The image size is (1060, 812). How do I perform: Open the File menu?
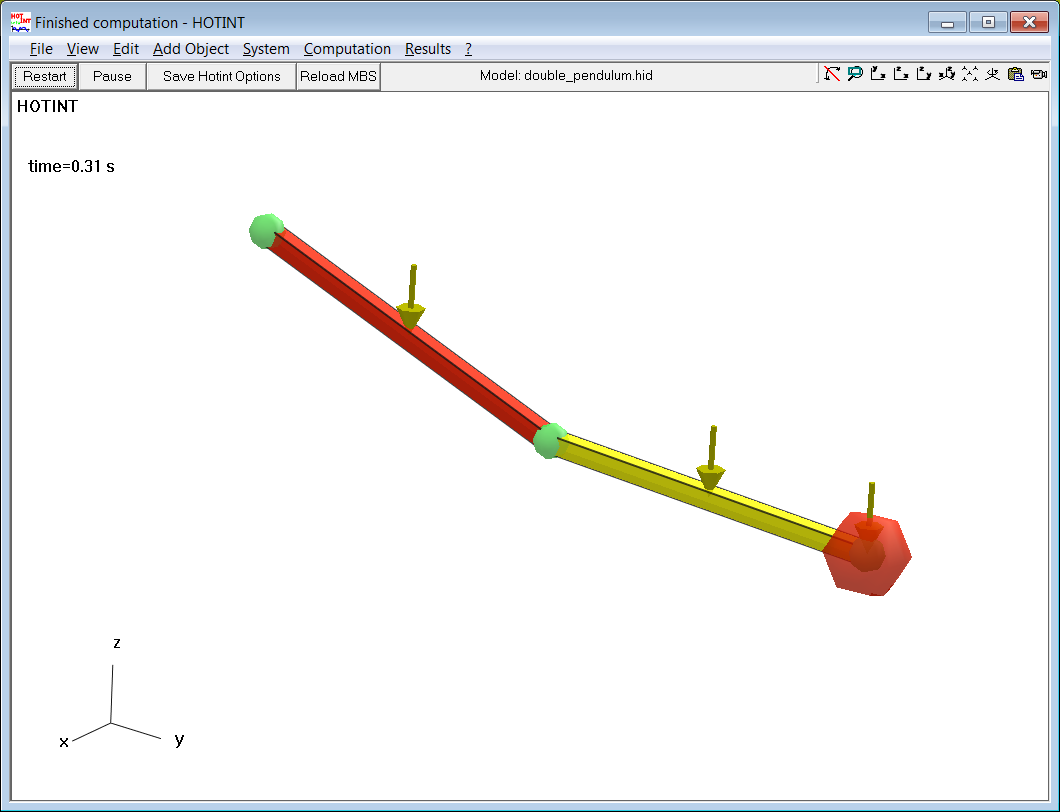(x=41, y=48)
